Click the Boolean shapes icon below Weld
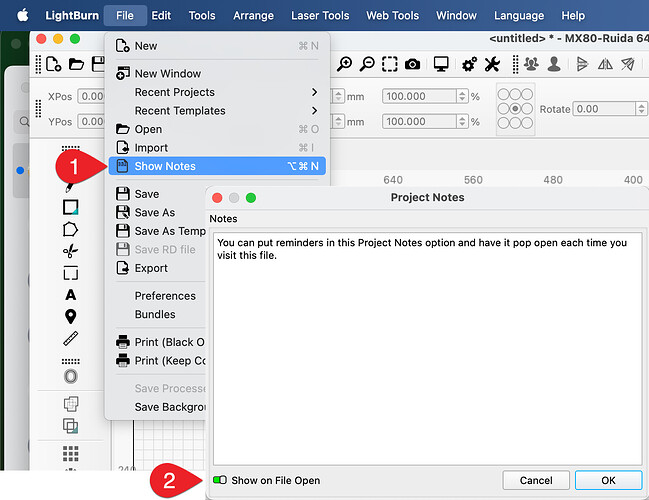The width and height of the screenshot is (649, 500). [70, 426]
